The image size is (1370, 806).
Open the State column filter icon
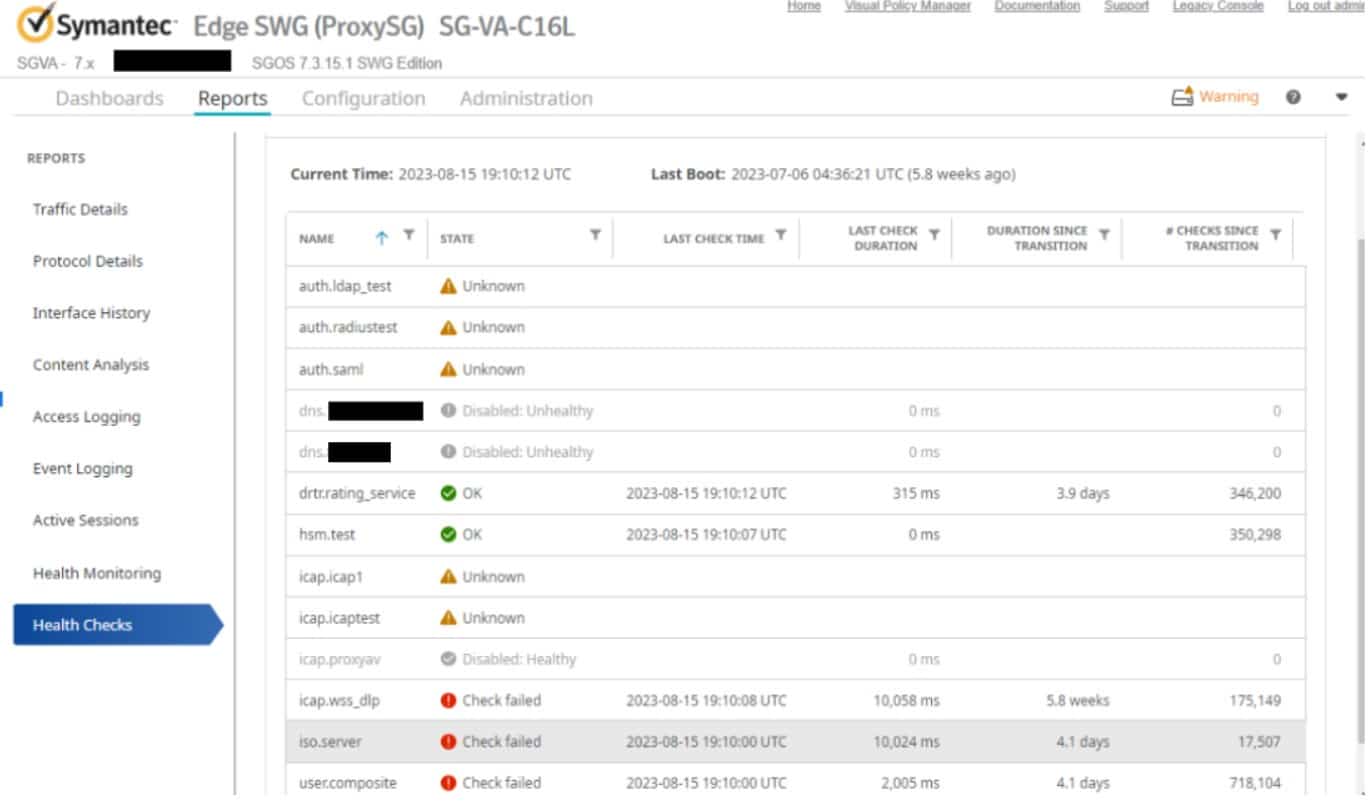[x=595, y=235]
